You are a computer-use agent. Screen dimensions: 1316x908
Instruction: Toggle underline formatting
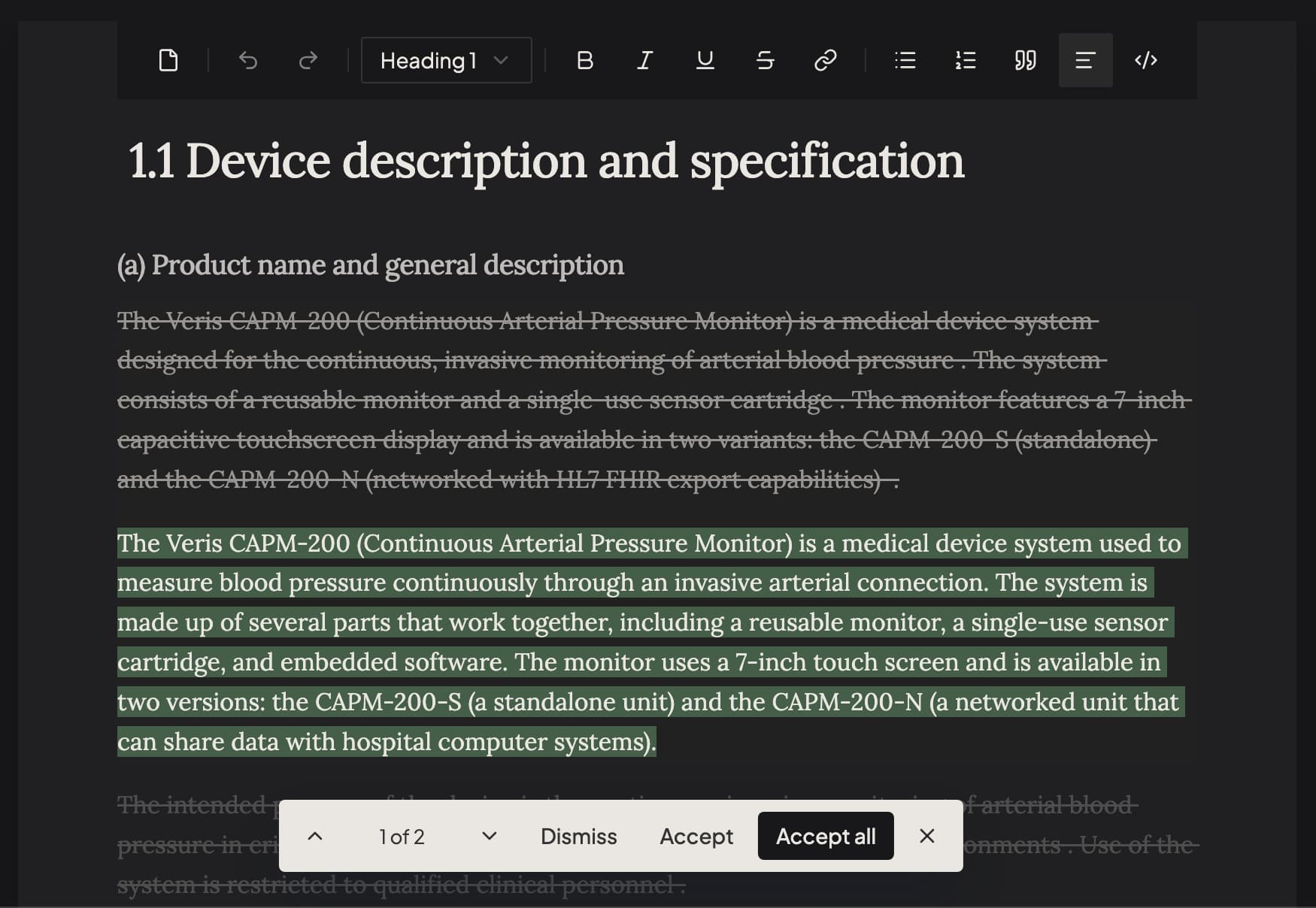point(705,60)
